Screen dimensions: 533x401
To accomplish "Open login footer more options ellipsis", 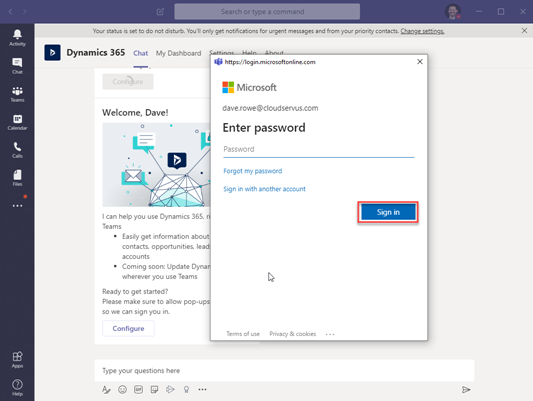I will pos(330,334).
